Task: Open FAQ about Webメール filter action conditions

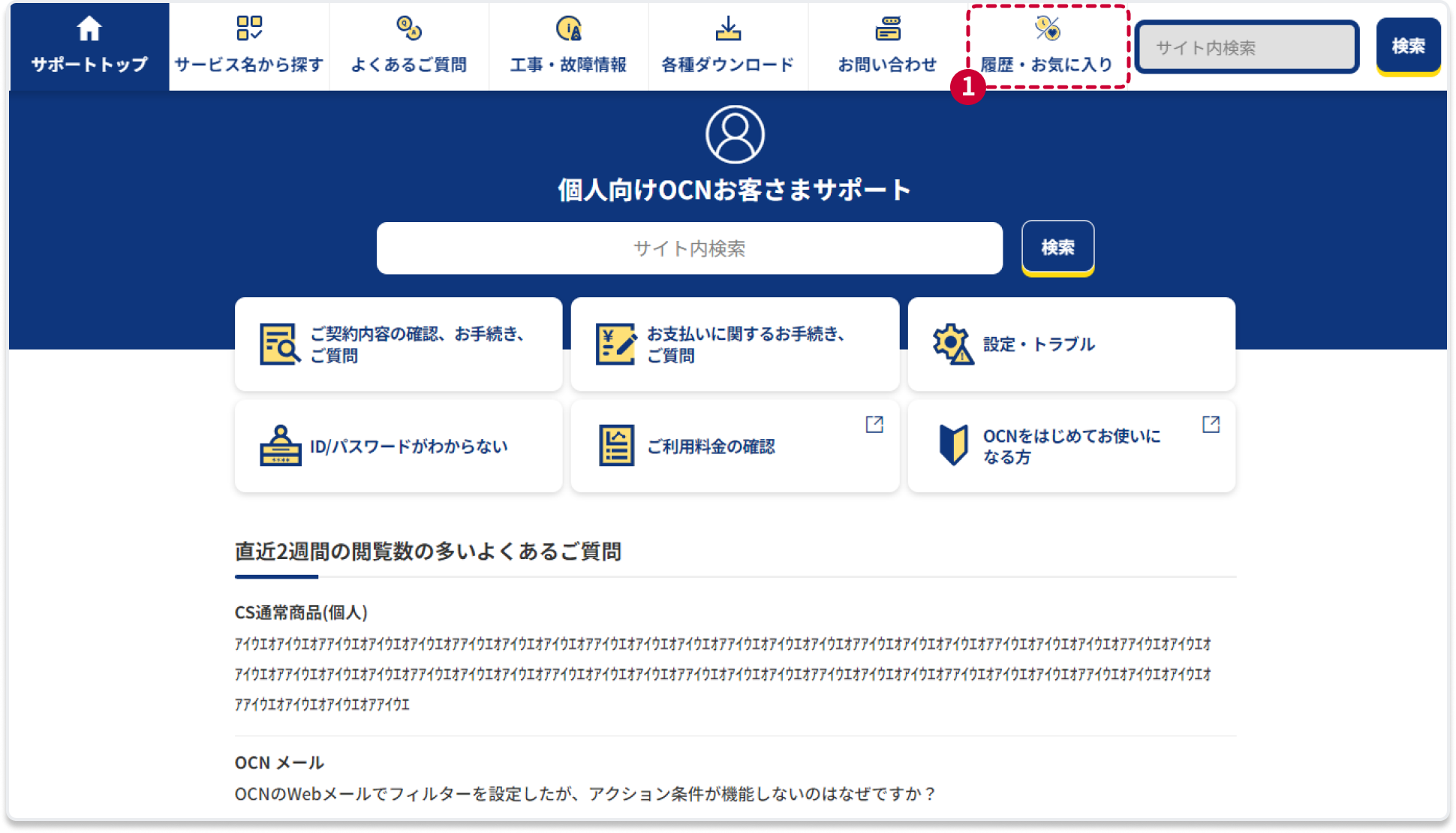Action: tap(585, 794)
